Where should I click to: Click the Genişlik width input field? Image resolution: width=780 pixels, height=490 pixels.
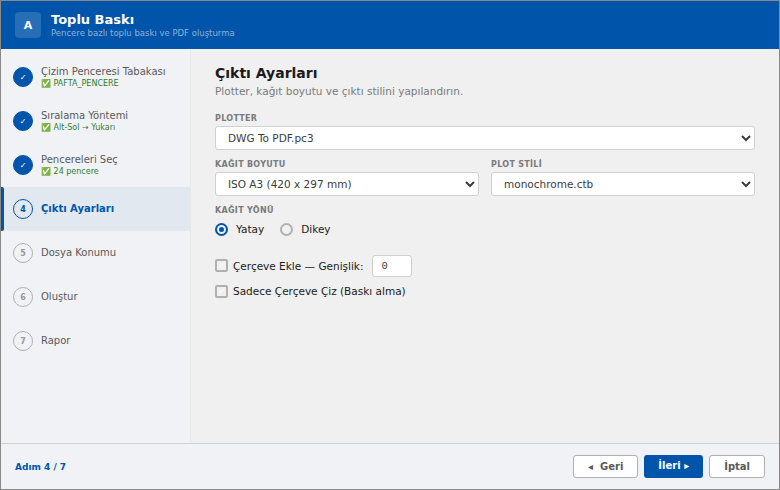pyautogui.click(x=391, y=266)
